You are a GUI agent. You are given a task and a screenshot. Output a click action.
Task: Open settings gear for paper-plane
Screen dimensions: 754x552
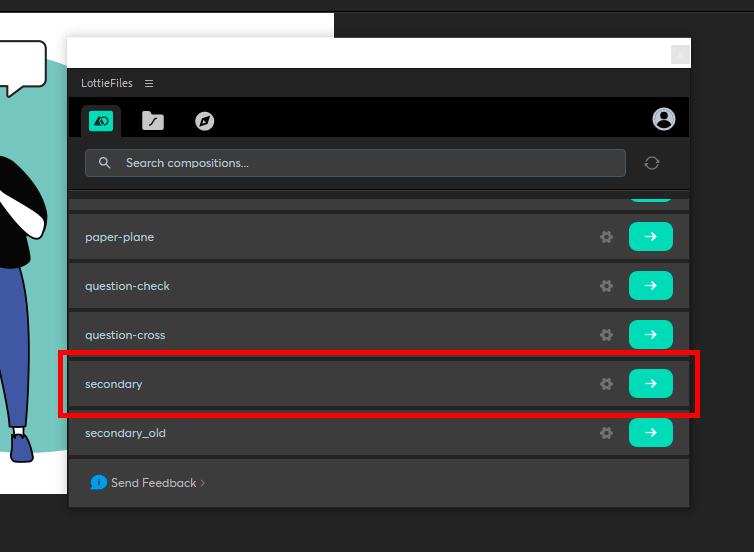point(606,237)
